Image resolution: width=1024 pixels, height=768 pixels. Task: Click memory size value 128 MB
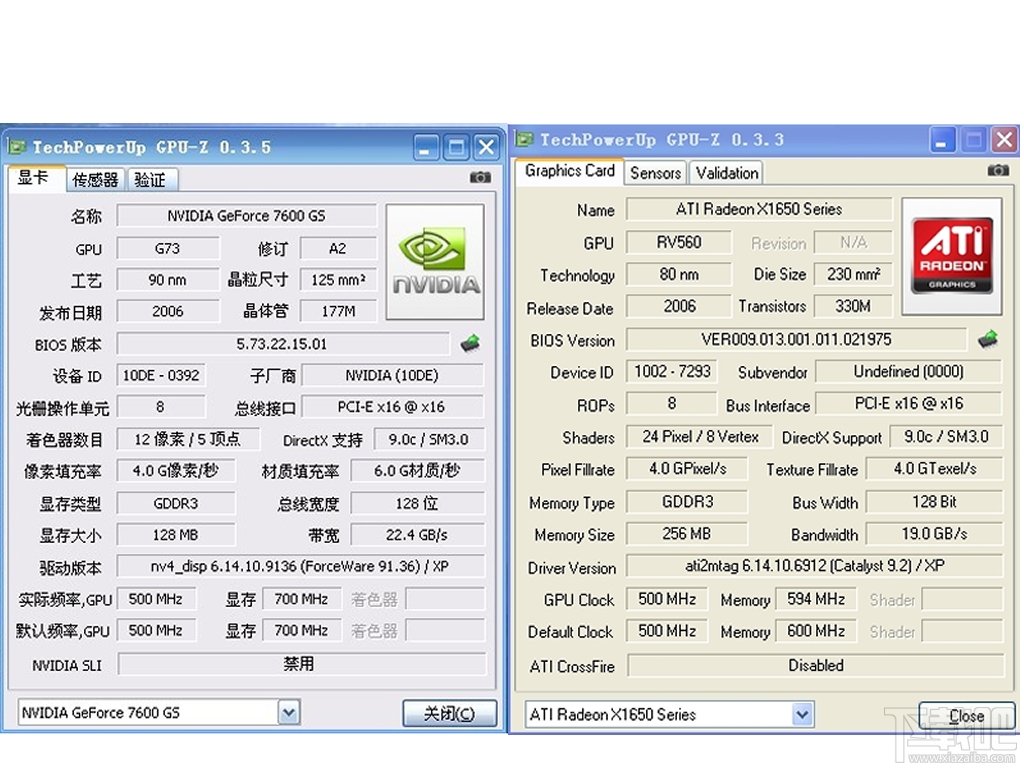(x=176, y=536)
